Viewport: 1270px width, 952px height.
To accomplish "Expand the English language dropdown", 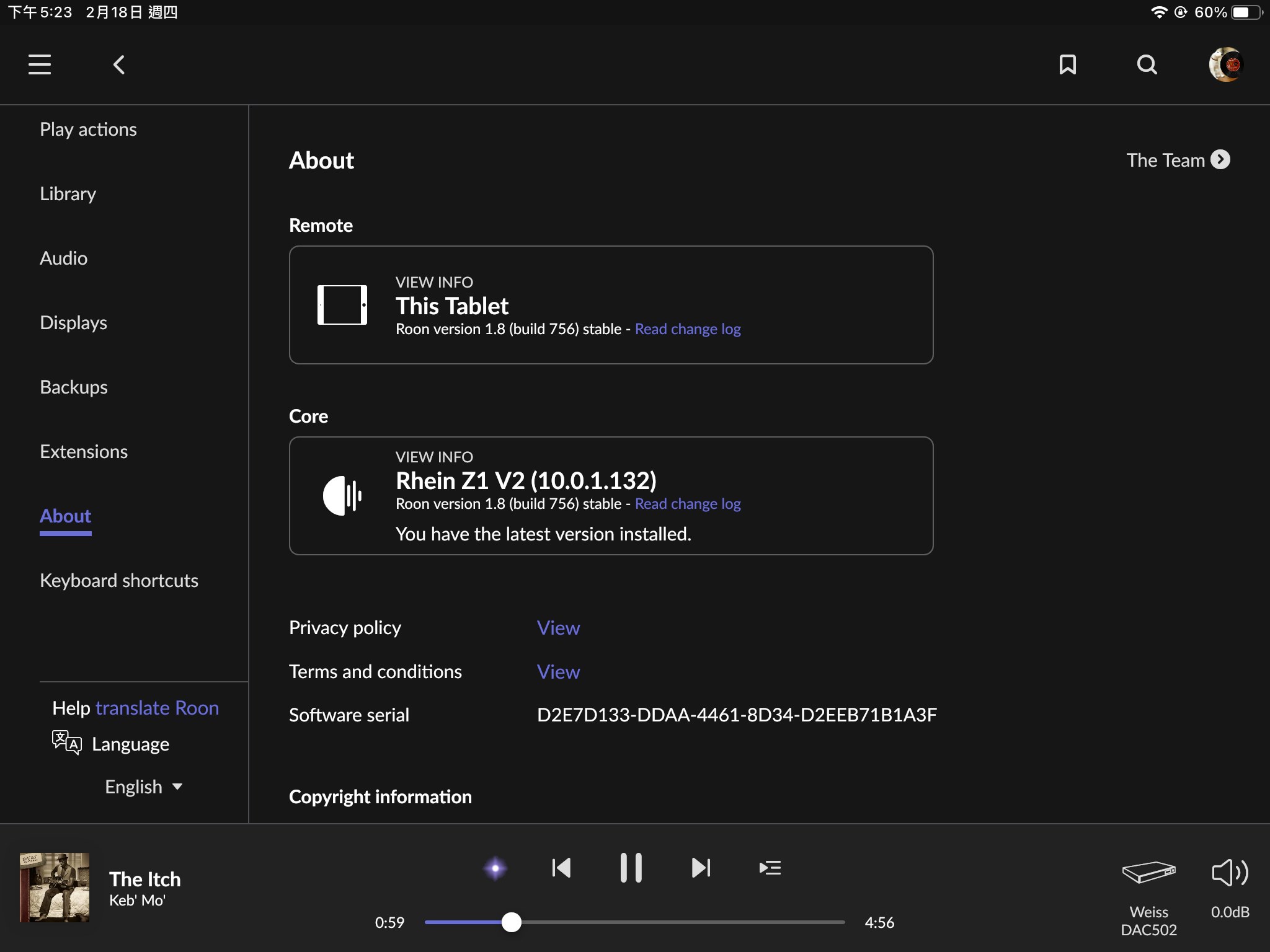I will click(x=143, y=787).
